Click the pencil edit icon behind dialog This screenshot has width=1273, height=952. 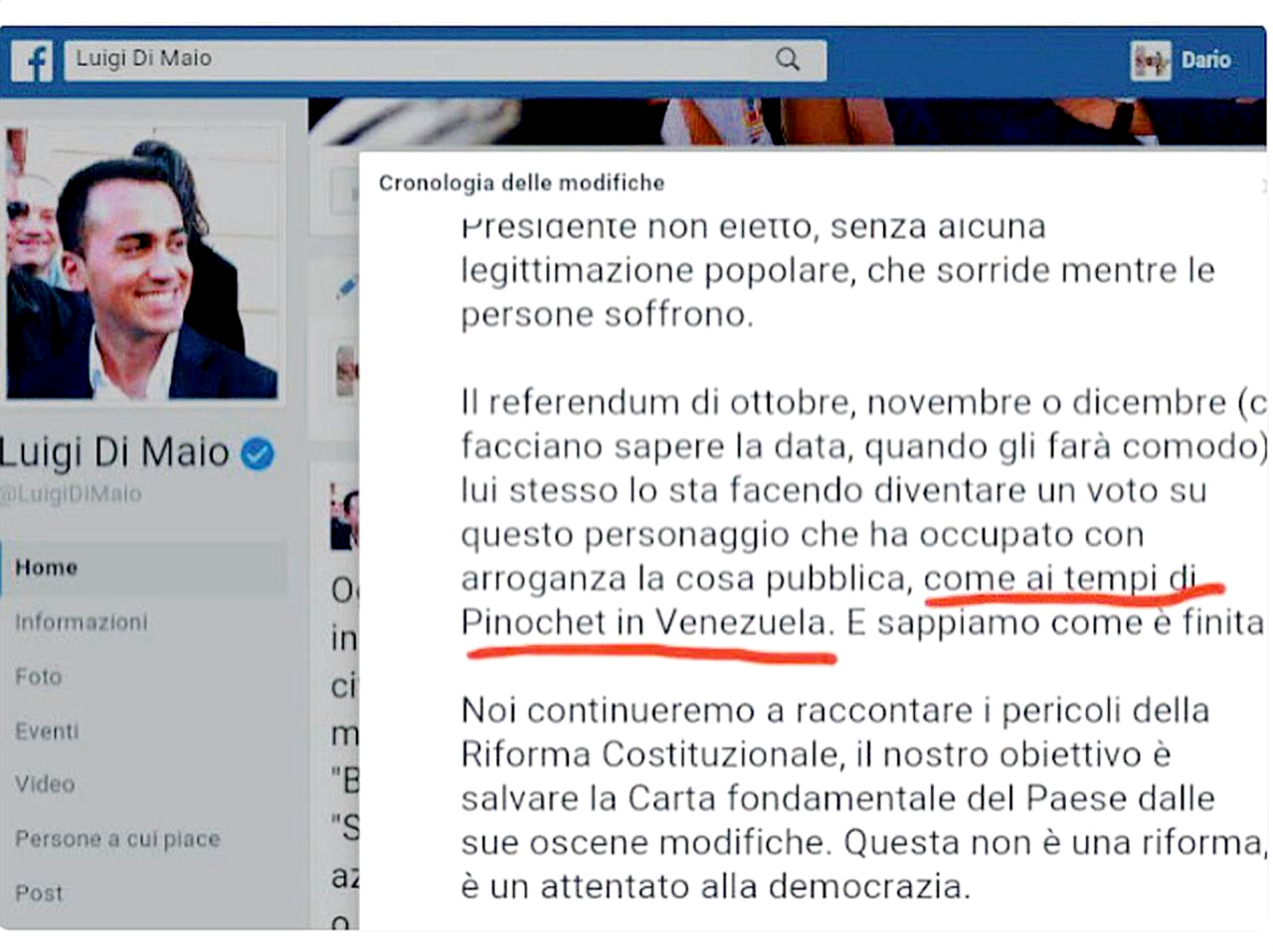[x=346, y=288]
